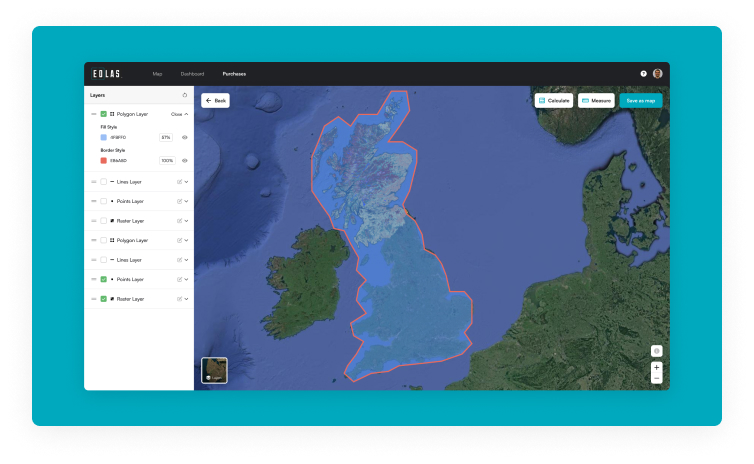
Task: Edit the unchecked Raster Layer
Action: (x=179, y=221)
